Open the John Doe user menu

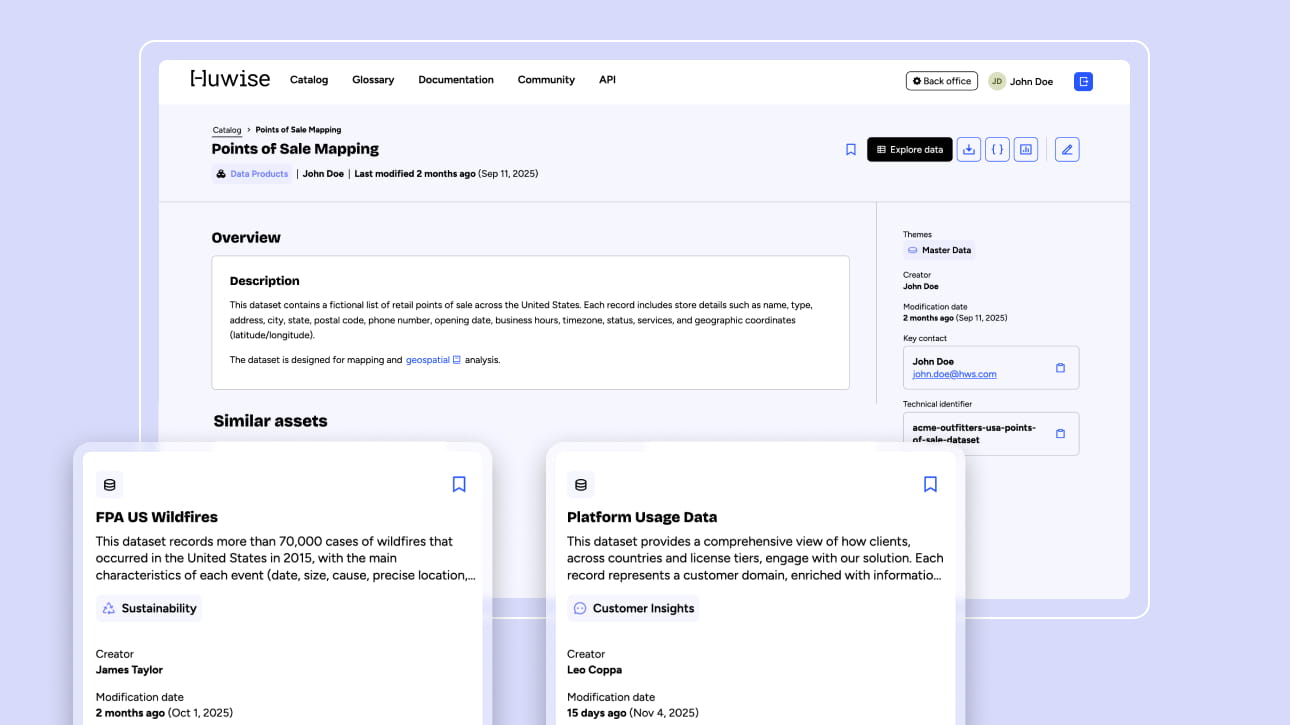click(1021, 81)
